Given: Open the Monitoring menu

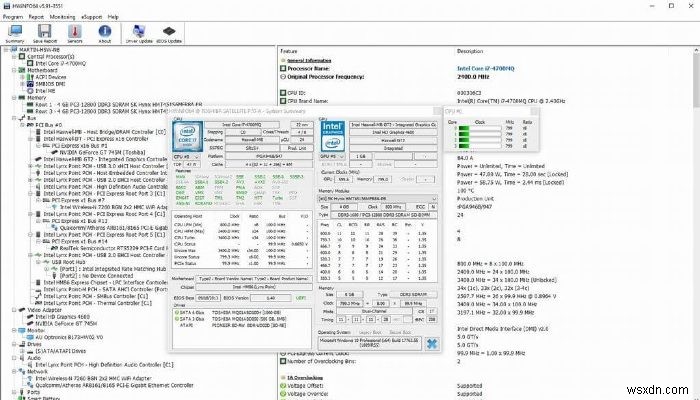Looking at the screenshot, I should (x=62, y=17).
